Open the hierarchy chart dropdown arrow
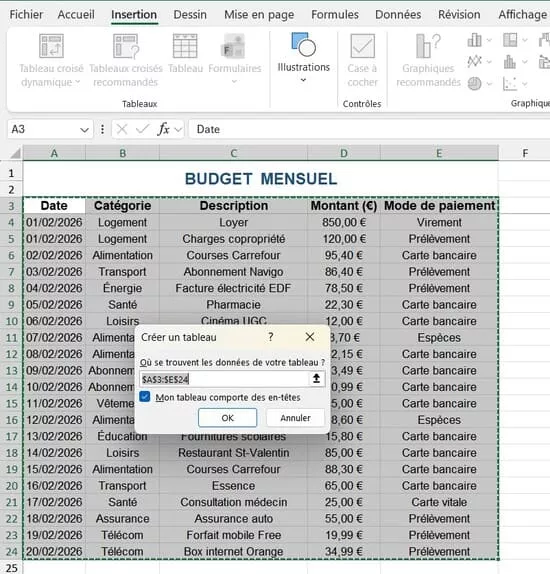The width and height of the screenshot is (550, 574). [x=525, y=40]
